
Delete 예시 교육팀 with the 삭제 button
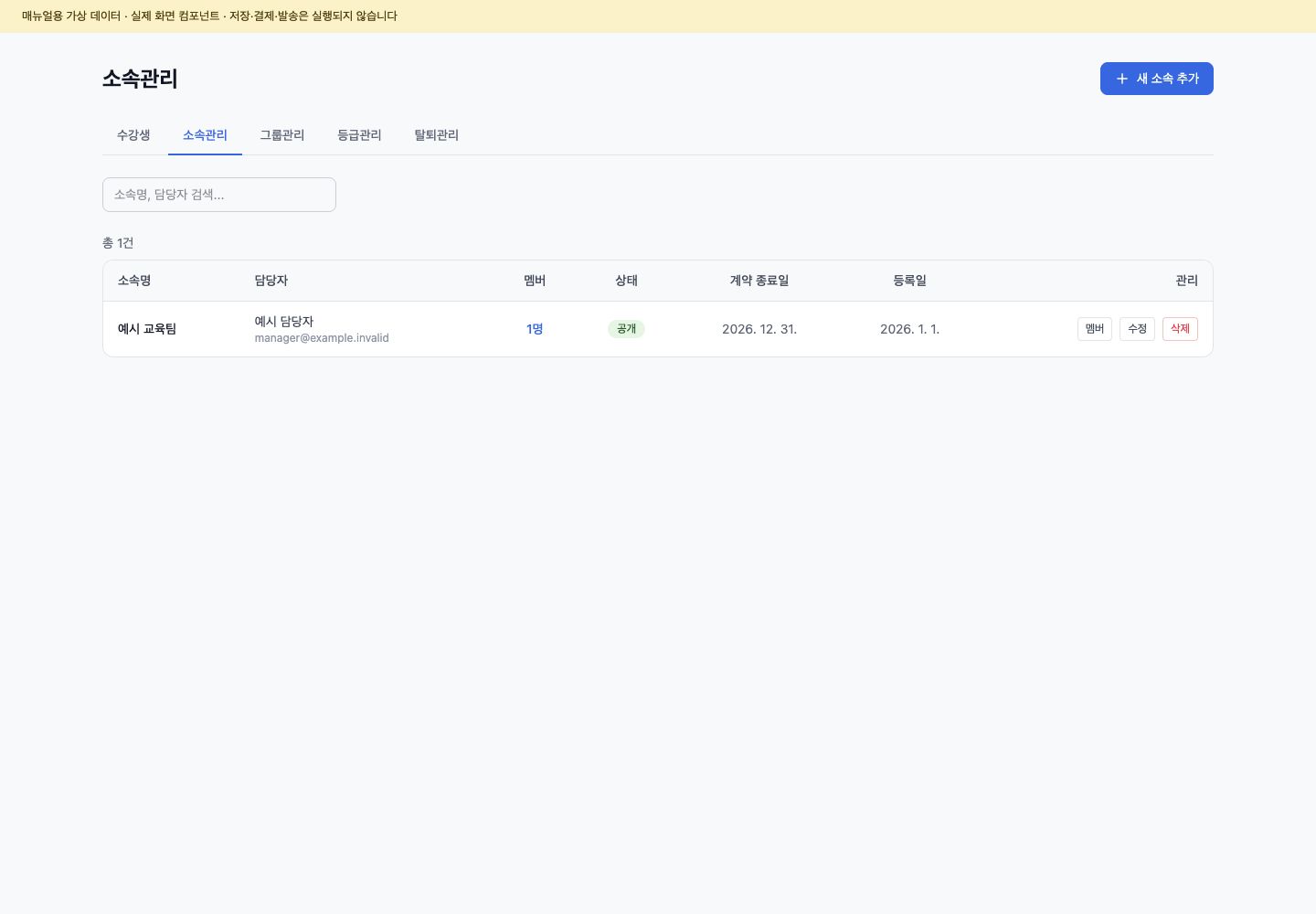pos(1180,329)
